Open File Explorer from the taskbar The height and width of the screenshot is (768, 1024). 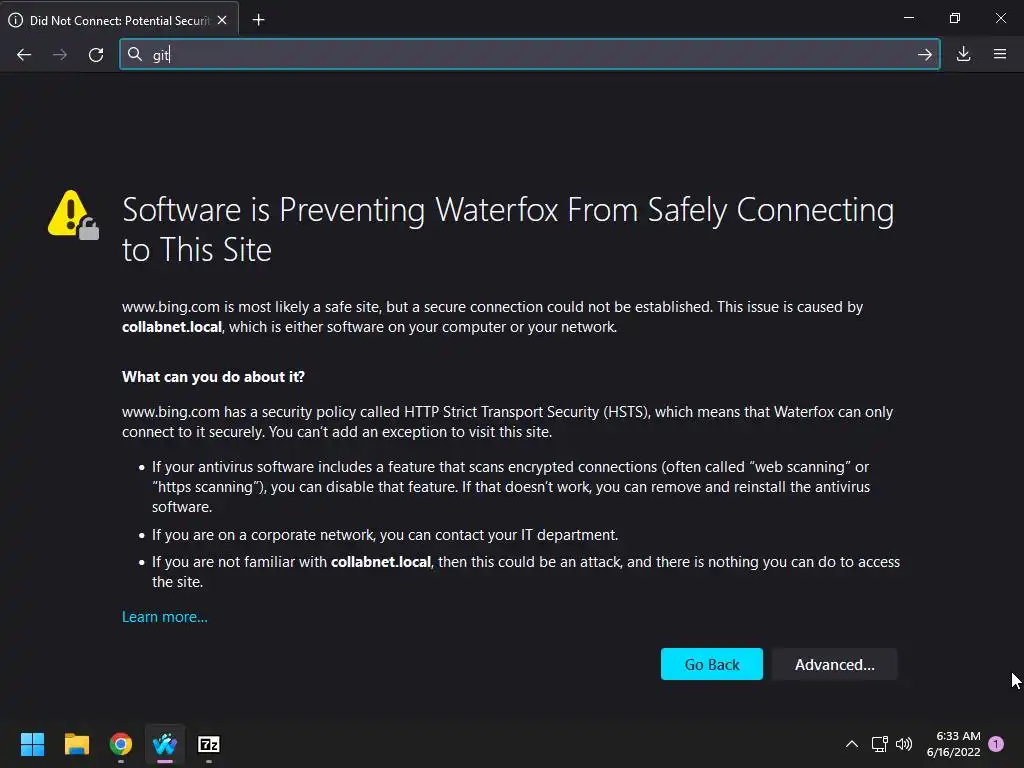click(x=76, y=744)
